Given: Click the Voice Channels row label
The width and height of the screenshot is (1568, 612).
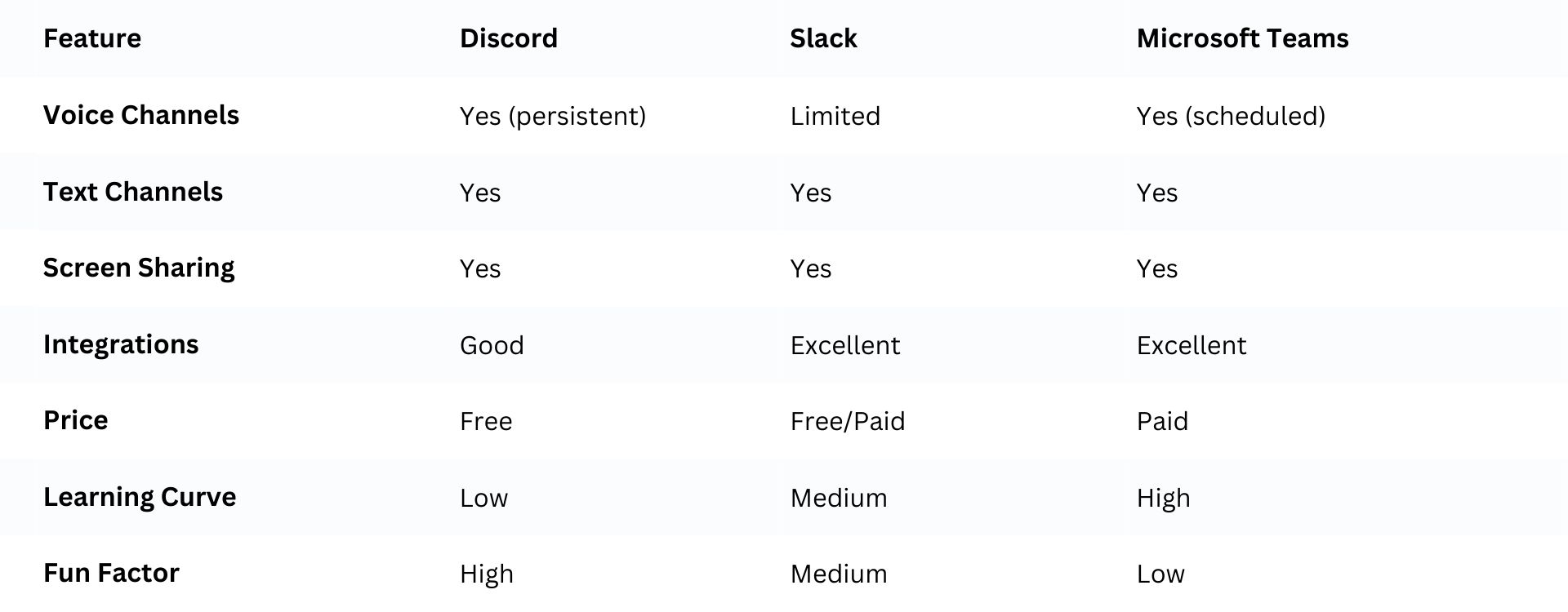Looking at the screenshot, I should coord(141,115).
